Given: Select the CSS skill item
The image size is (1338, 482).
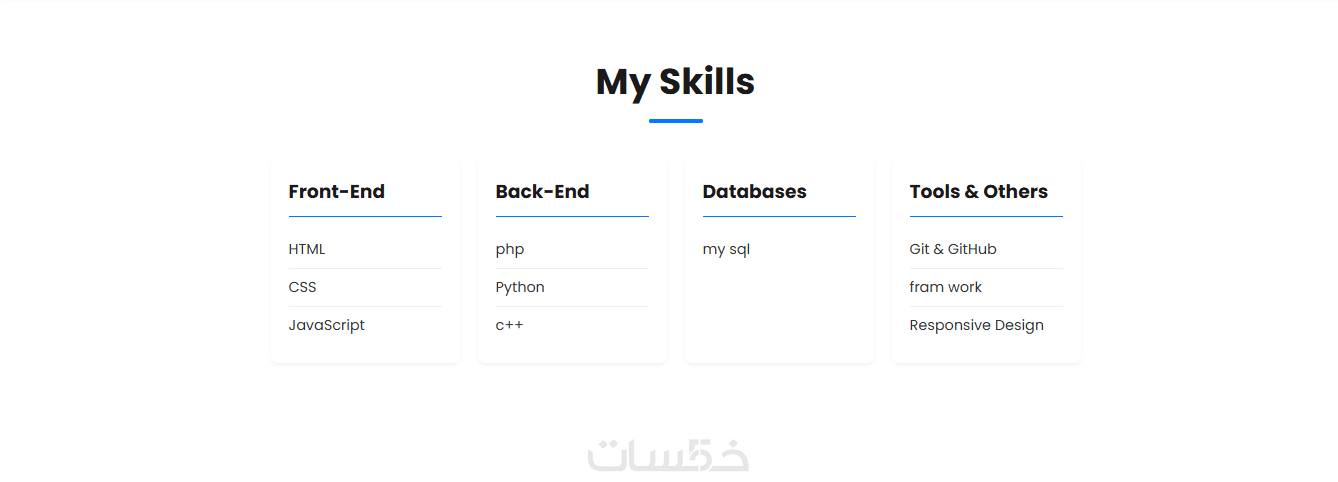Looking at the screenshot, I should [x=302, y=287].
